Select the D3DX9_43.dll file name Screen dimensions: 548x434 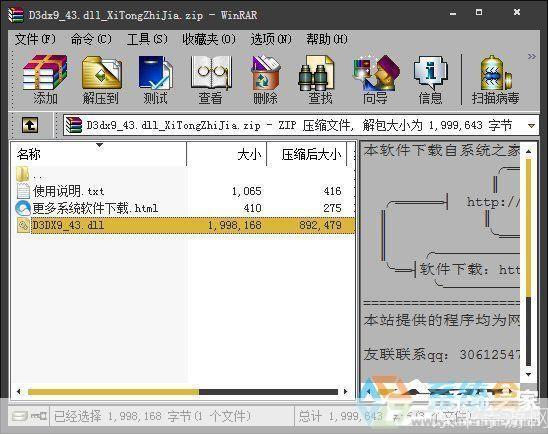(x=68, y=225)
